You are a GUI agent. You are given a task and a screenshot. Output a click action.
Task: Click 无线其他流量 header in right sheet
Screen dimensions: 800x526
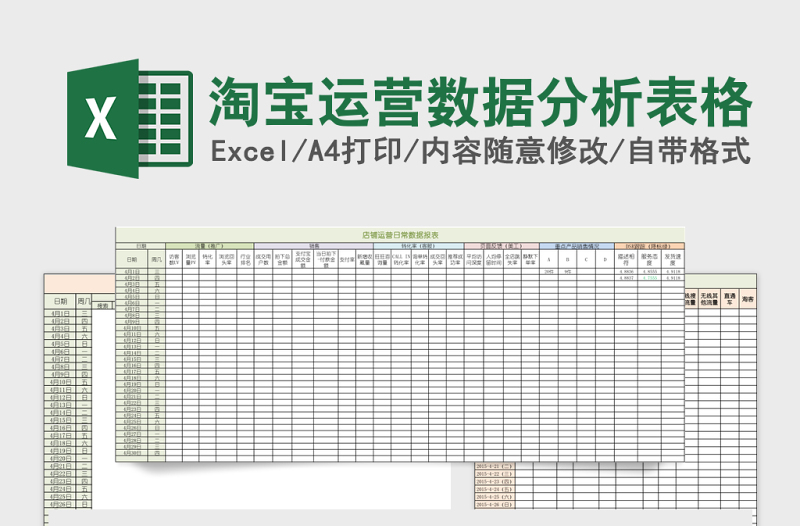pyautogui.click(x=709, y=299)
